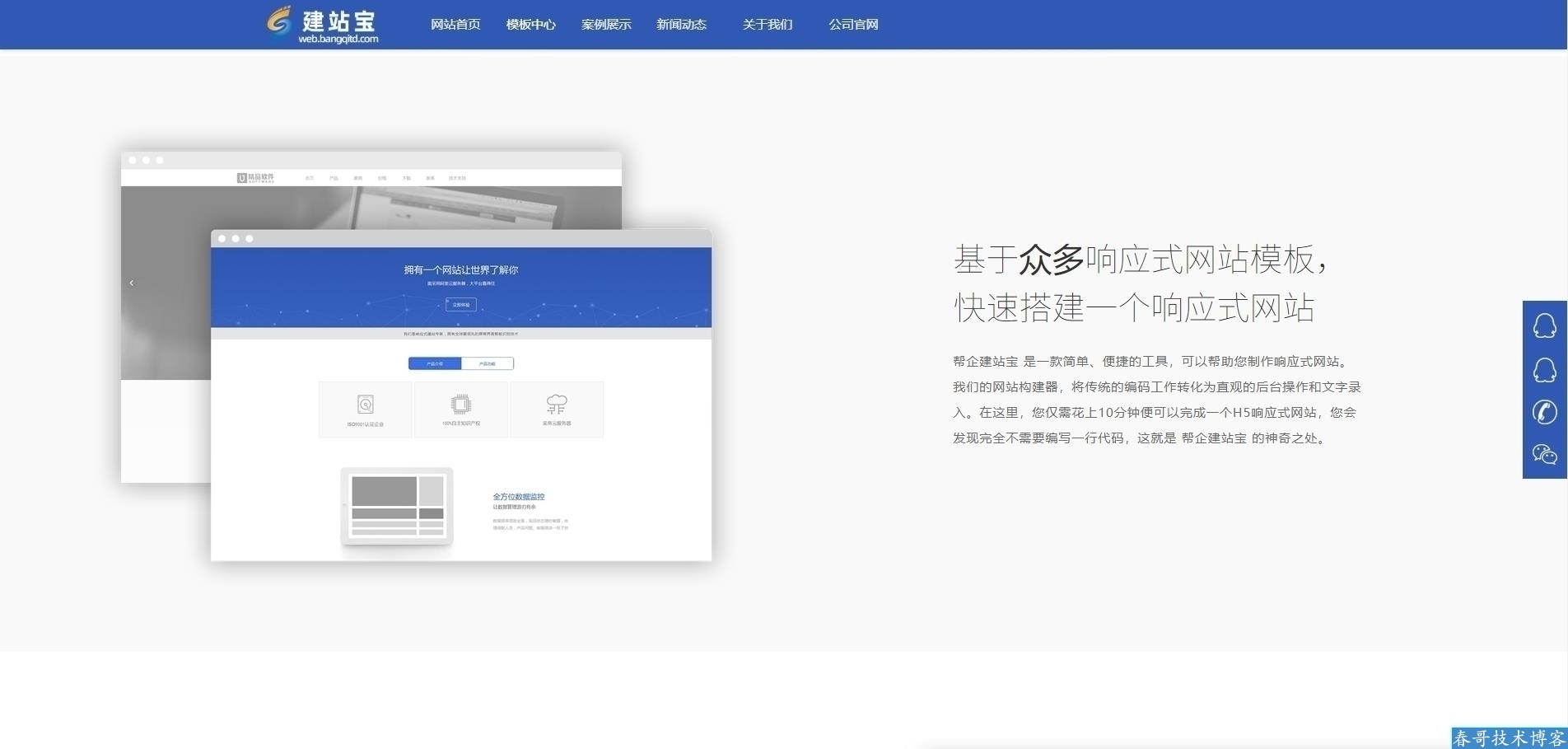Viewport: 1568px width, 749px height.
Task: Open the WeChat icon in floating sidebar
Action: coord(1544,454)
